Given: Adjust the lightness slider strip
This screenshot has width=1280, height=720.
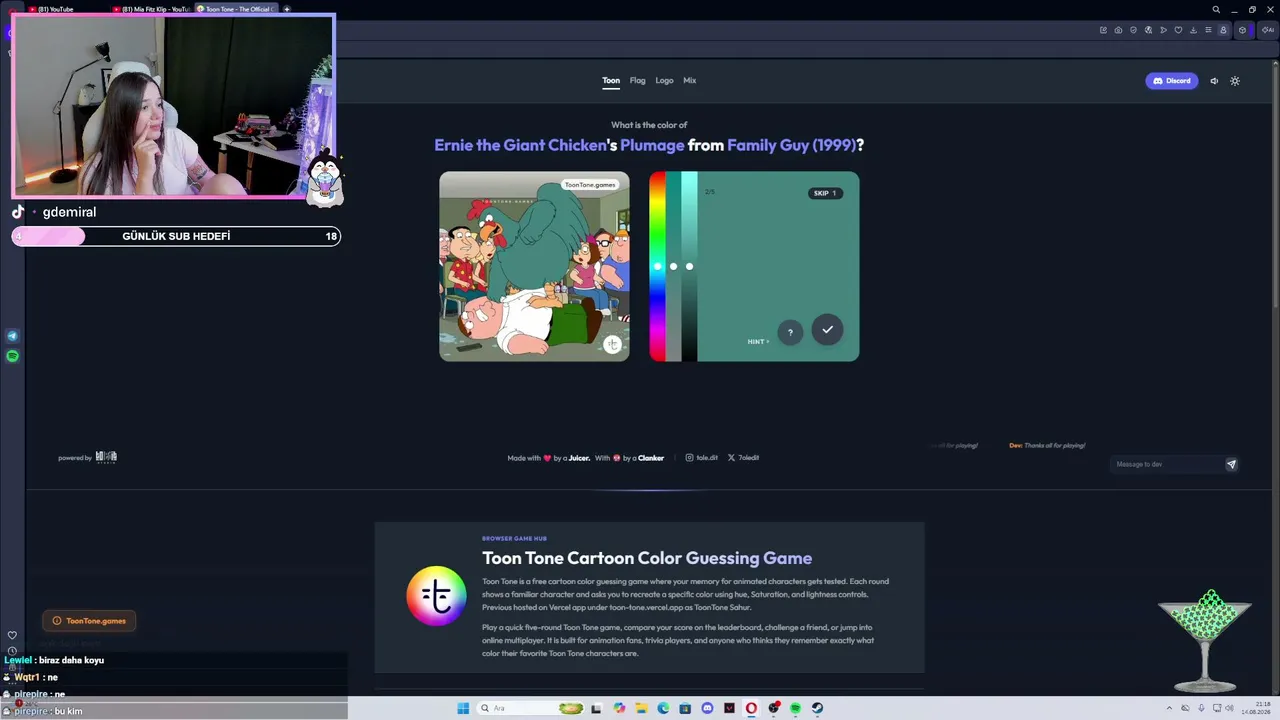Looking at the screenshot, I should 689,266.
